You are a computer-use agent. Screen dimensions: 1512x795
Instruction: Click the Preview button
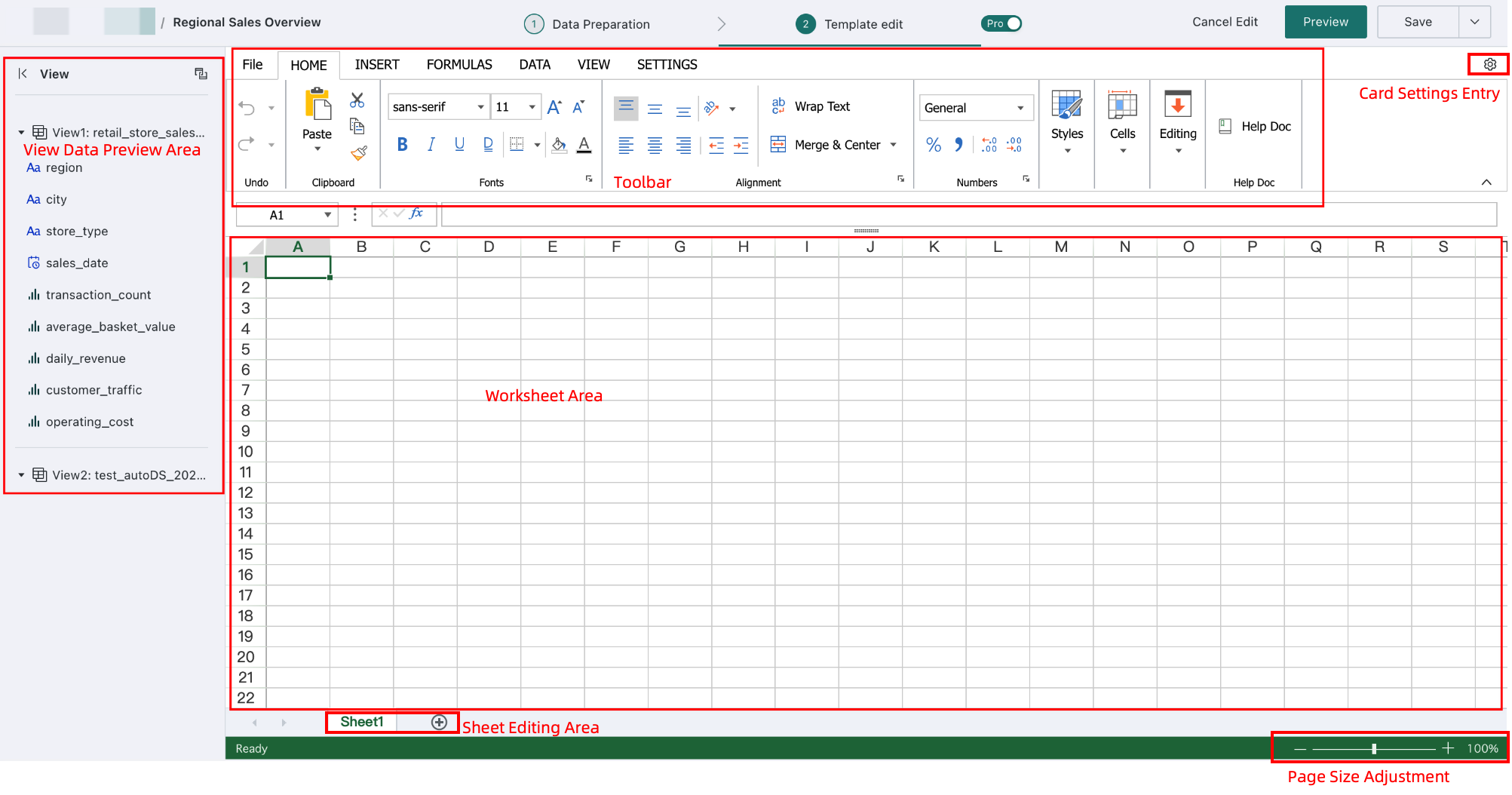point(1326,22)
